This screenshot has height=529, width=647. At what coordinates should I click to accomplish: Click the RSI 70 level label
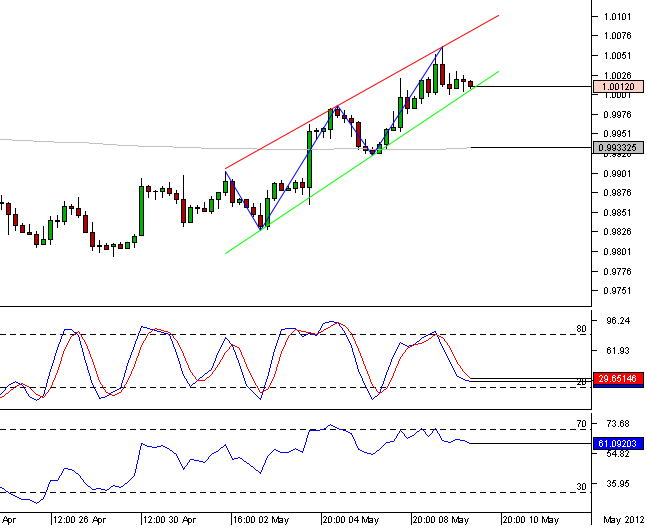[x=581, y=424]
